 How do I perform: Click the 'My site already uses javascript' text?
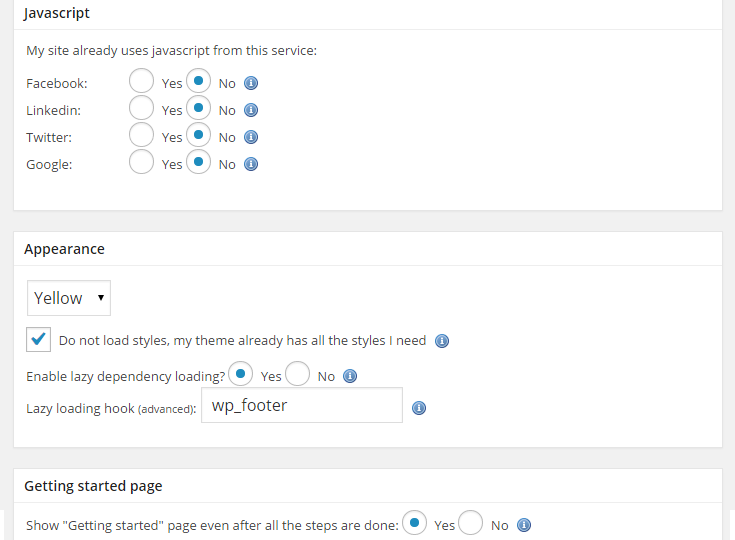pyautogui.click(x=172, y=51)
